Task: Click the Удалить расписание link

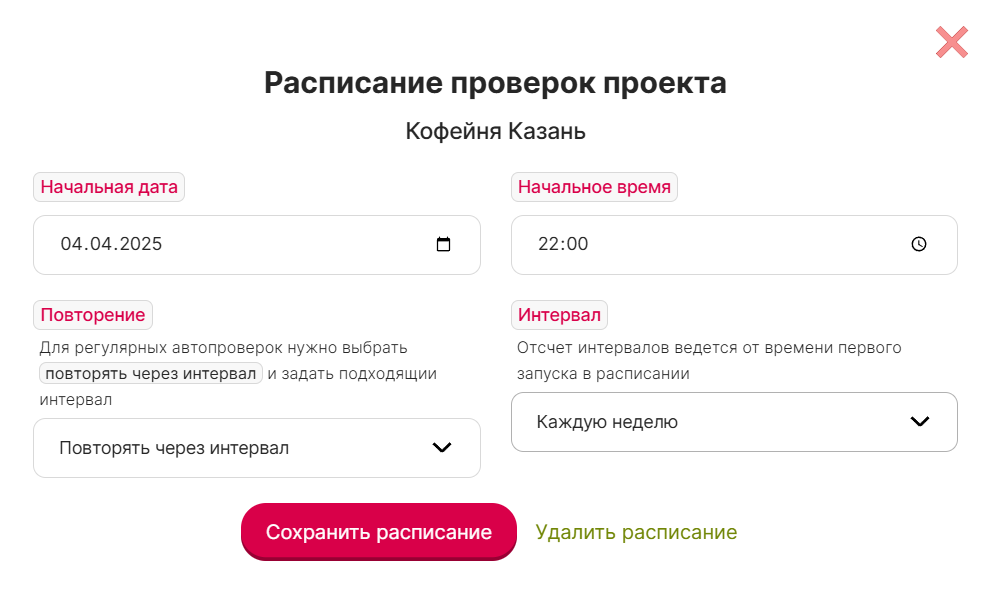Action: 636,531
